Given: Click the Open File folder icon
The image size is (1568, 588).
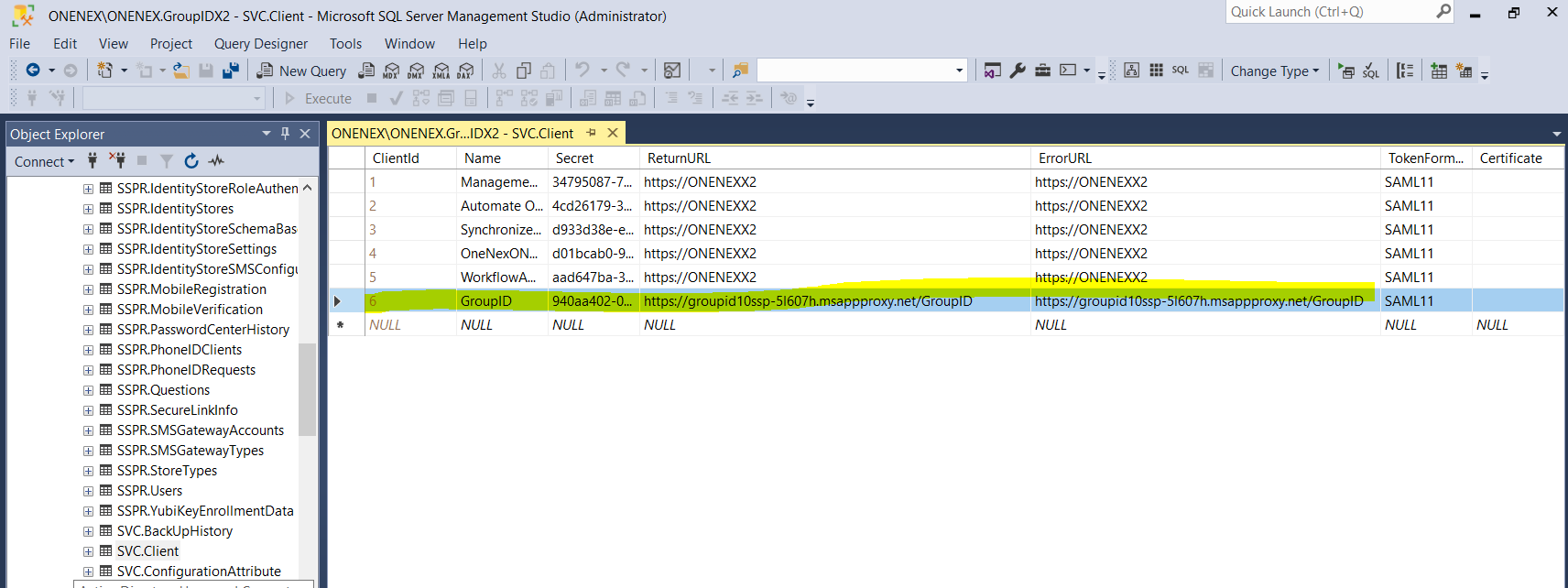Looking at the screenshot, I should pos(181,71).
